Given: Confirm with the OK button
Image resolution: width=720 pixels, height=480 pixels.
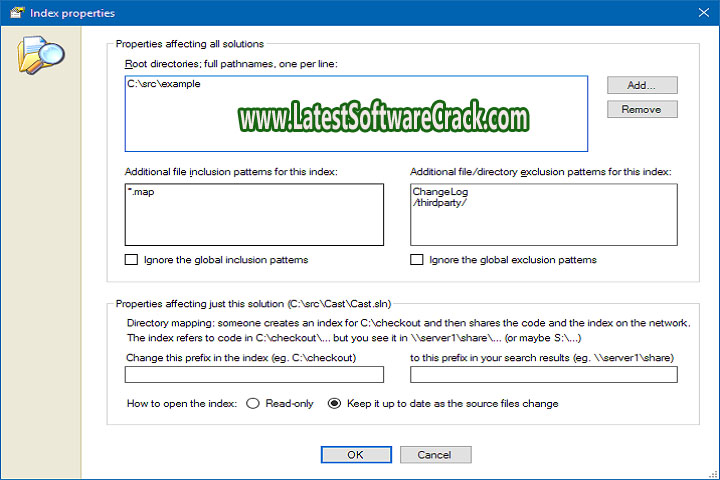Looking at the screenshot, I should pyautogui.click(x=356, y=455).
